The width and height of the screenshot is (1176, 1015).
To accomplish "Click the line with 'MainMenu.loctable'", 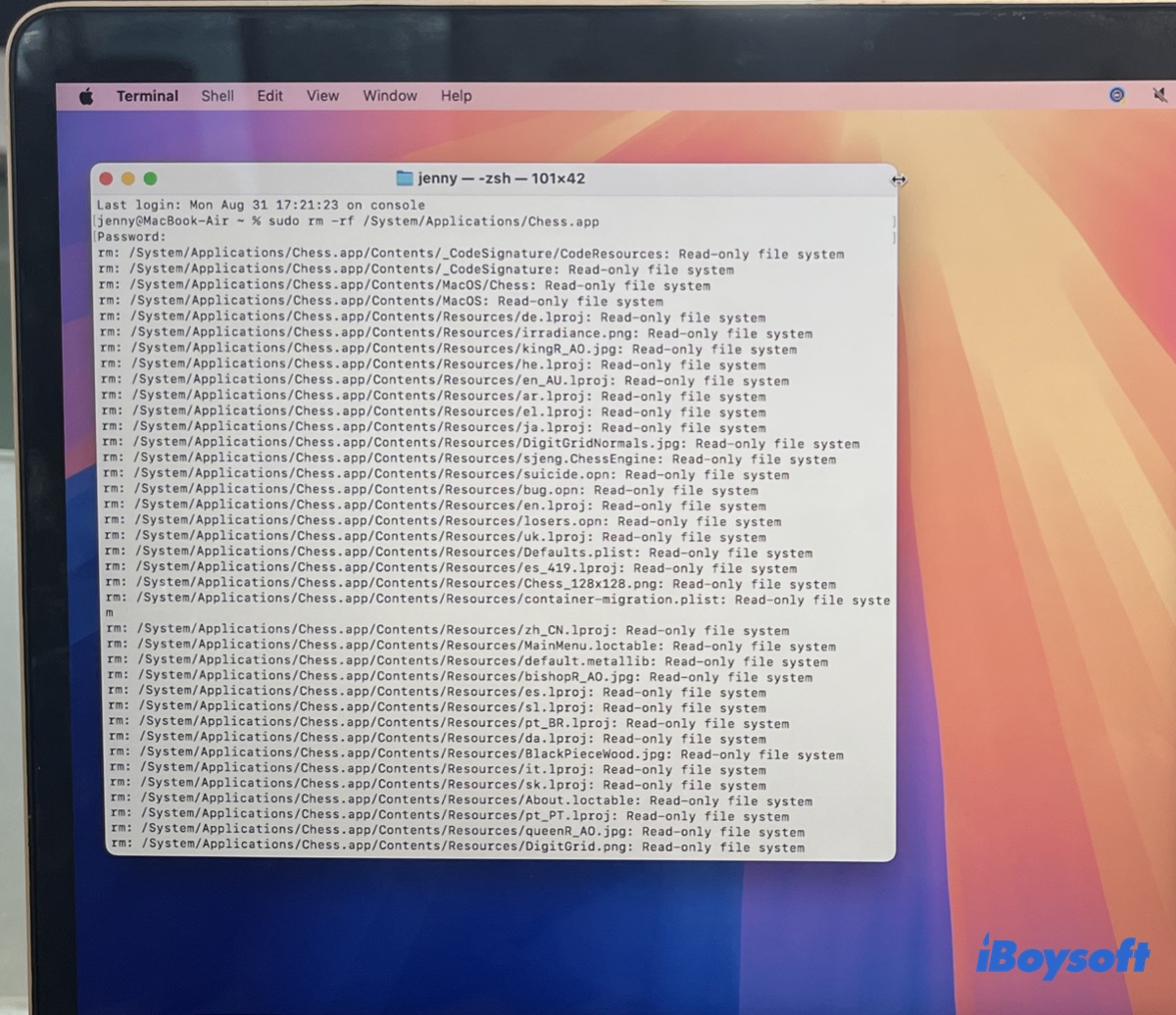I will [x=470, y=647].
